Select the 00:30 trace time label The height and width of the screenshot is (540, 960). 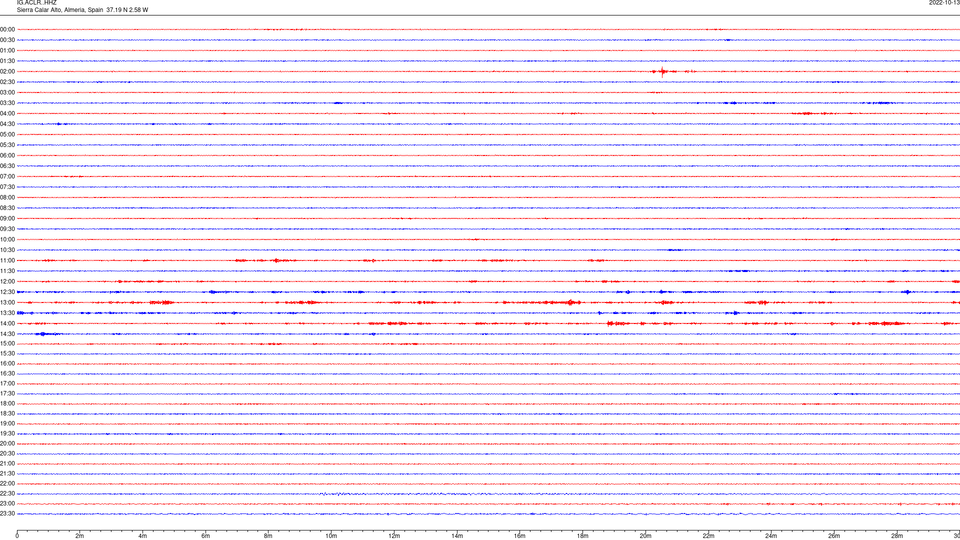click(7, 40)
